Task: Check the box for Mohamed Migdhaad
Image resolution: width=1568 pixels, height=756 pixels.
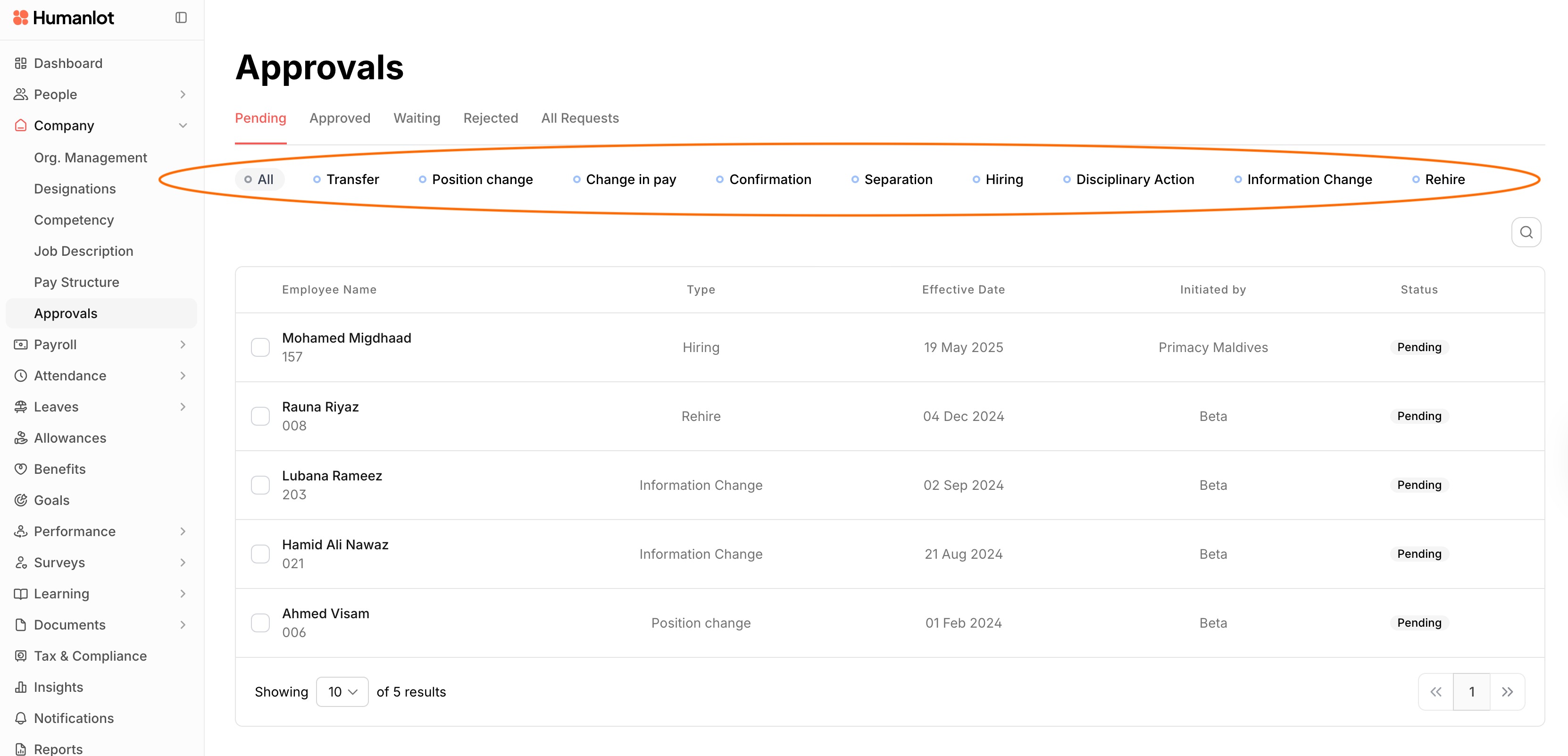Action: coord(260,348)
